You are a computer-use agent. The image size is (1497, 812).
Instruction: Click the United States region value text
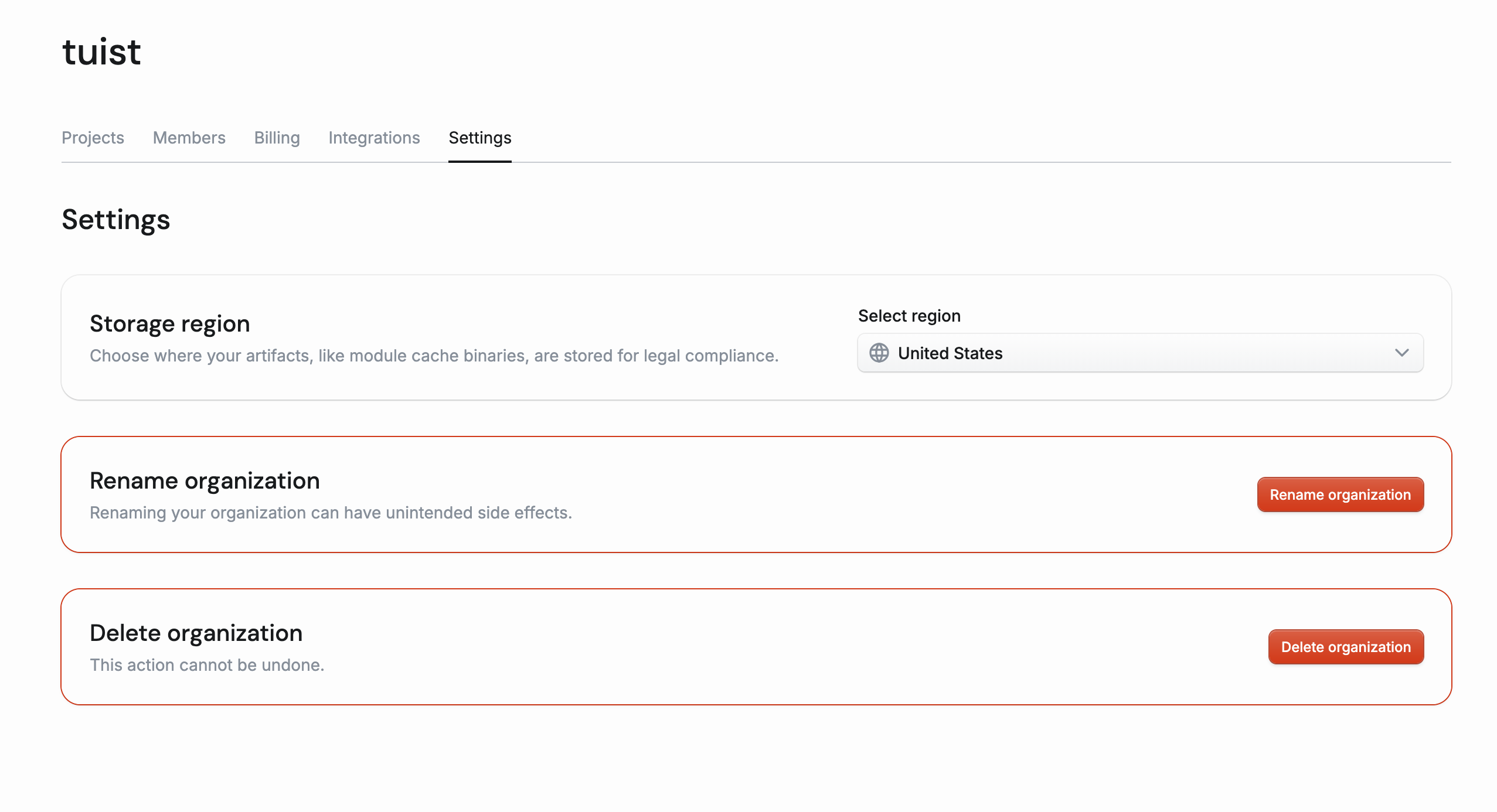point(950,353)
